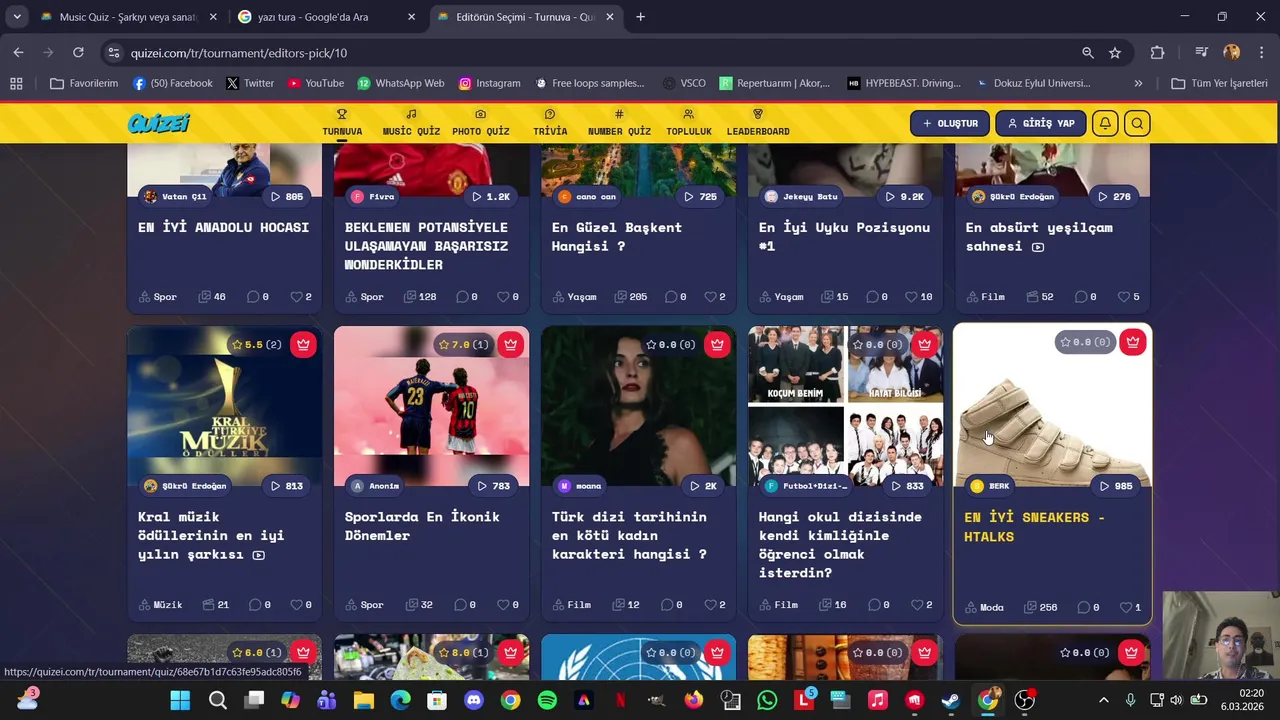Click the Müzik category on Kral müzik card
Image resolution: width=1280 pixels, height=720 pixels.
(160, 605)
